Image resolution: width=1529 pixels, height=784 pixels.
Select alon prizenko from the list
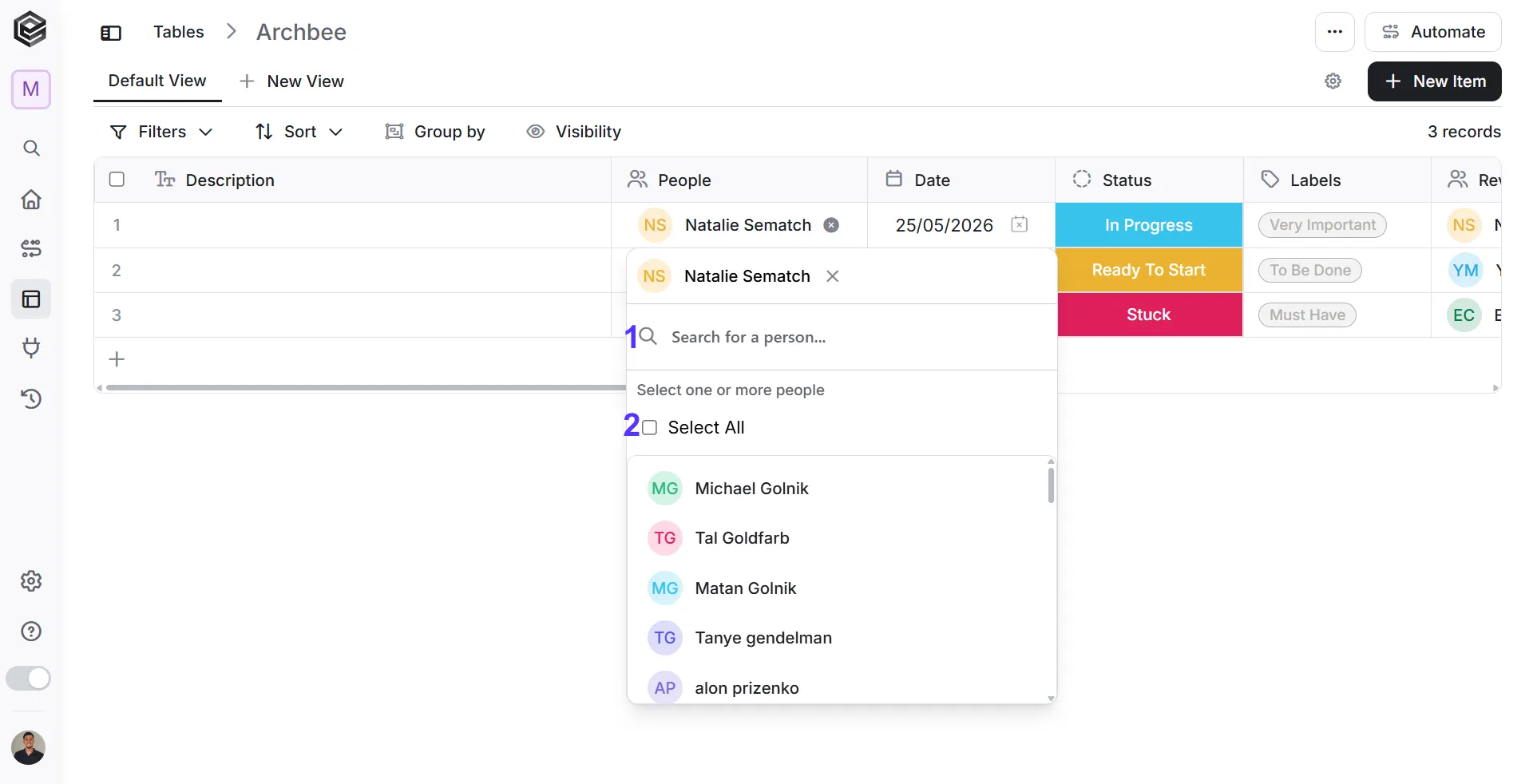click(838, 687)
